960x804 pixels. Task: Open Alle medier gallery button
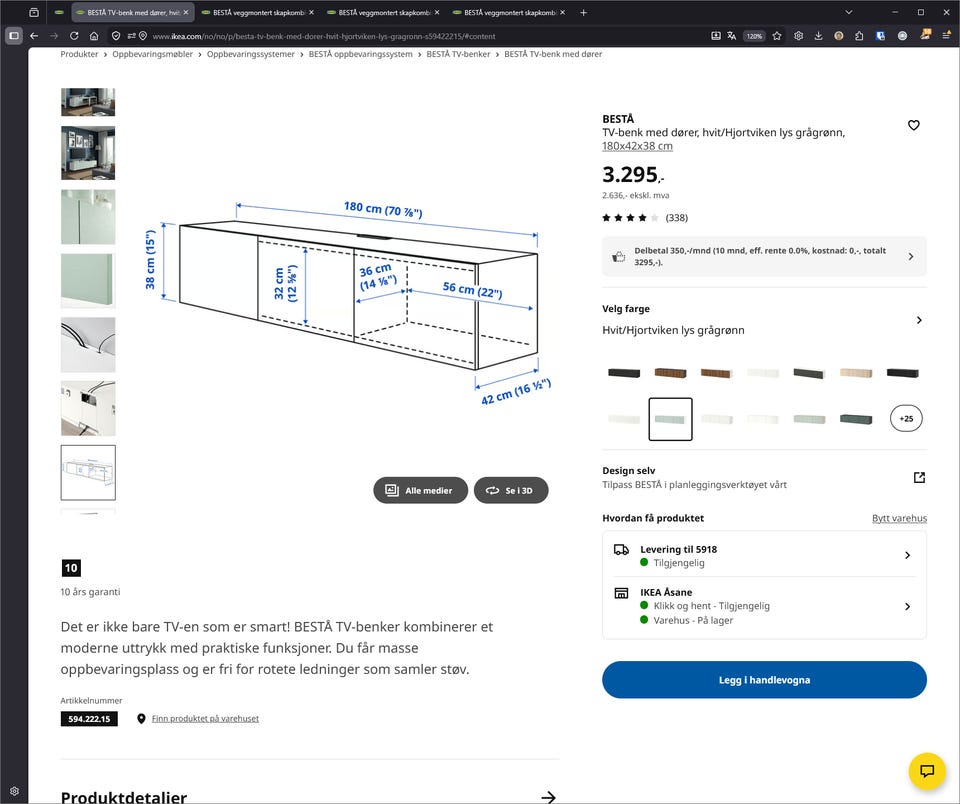tap(421, 490)
